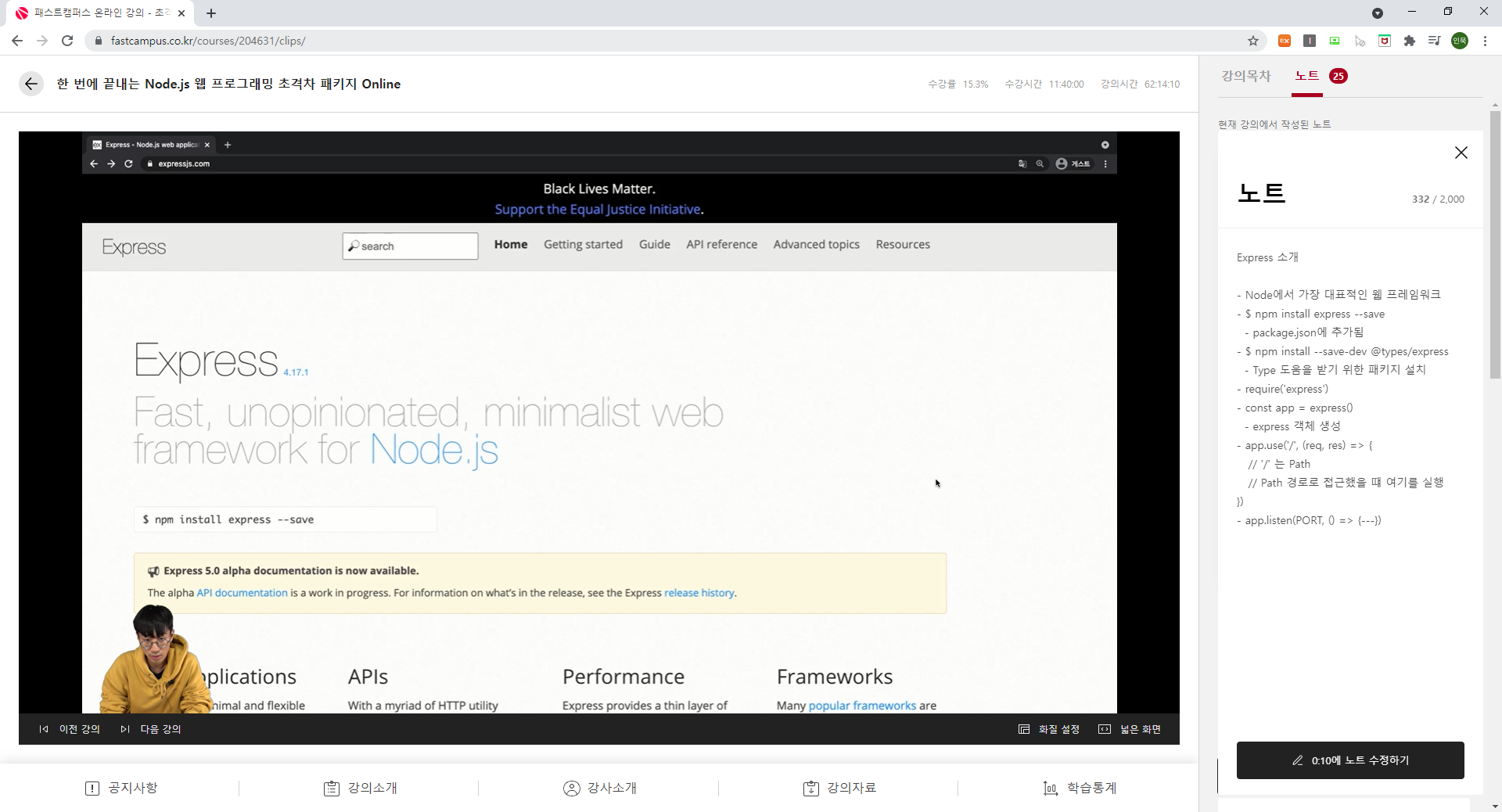Click the green profile avatar in toolbar
The width and height of the screenshot is (1502, 812).
(x=1460, y=41)
